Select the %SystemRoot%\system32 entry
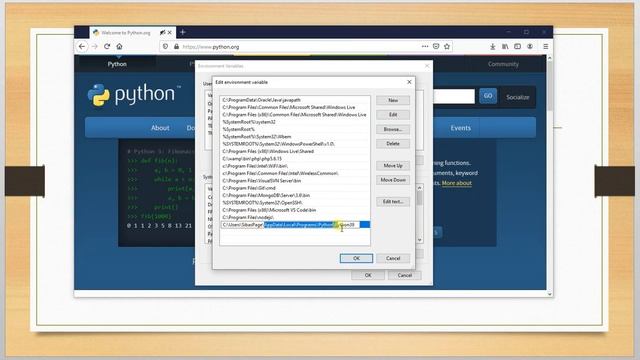640x360 pixels. tap(295, 122)
